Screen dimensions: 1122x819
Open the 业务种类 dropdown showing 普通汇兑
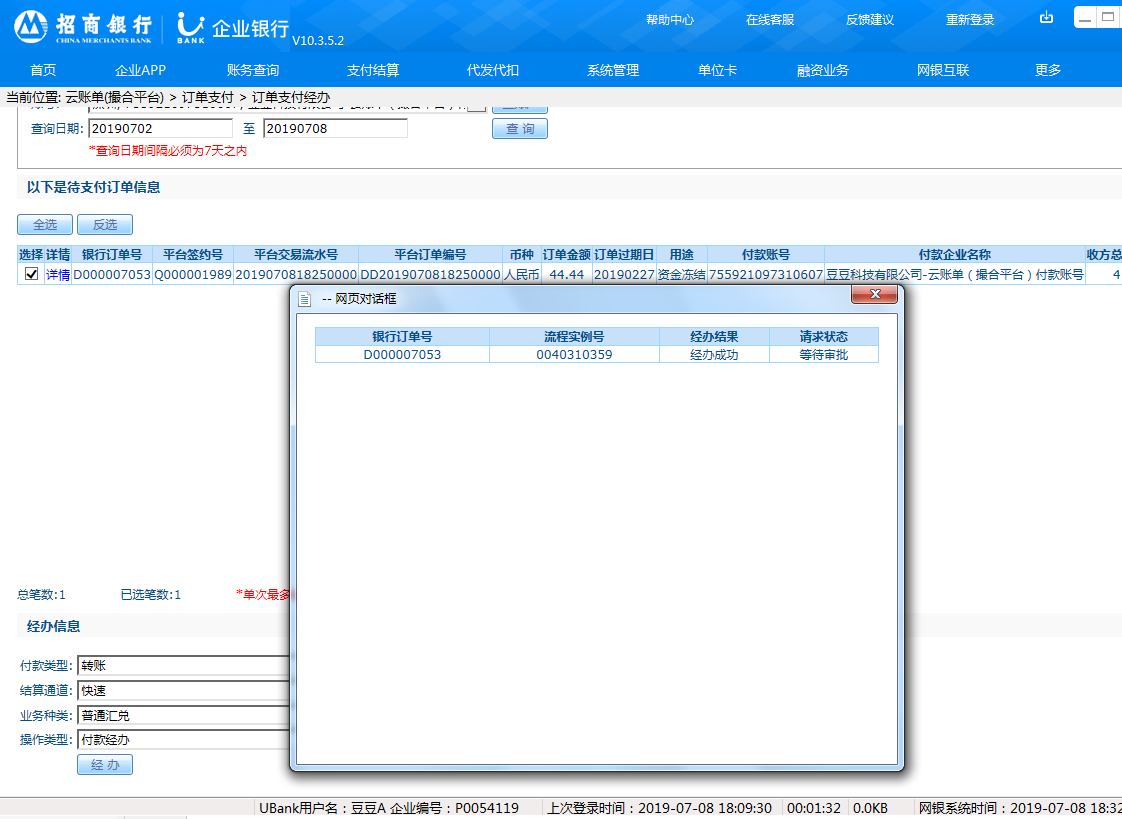183,715
